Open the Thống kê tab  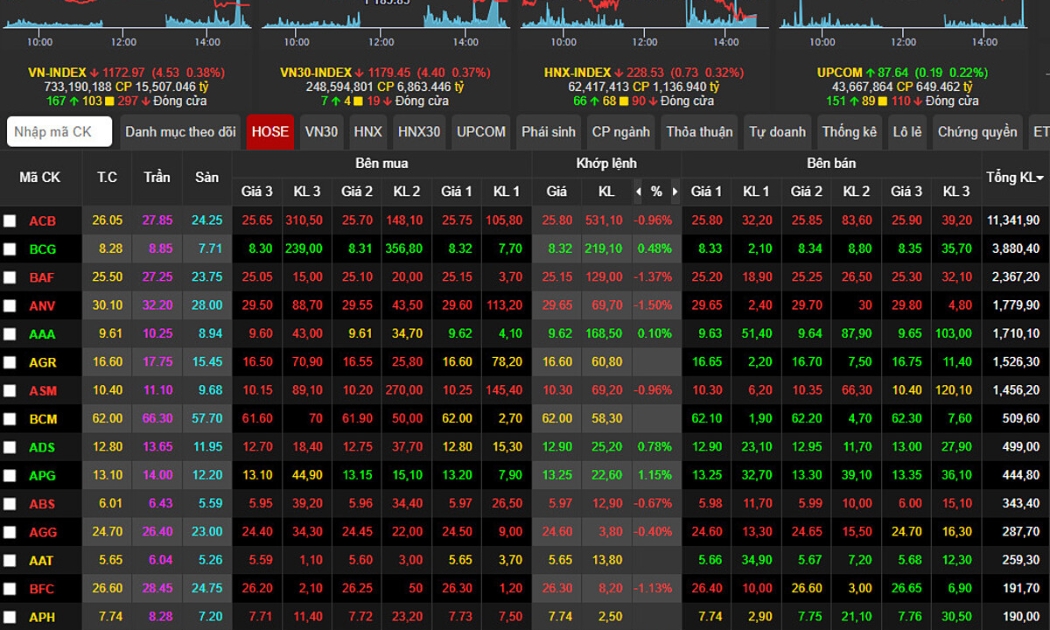pos(849,132)
